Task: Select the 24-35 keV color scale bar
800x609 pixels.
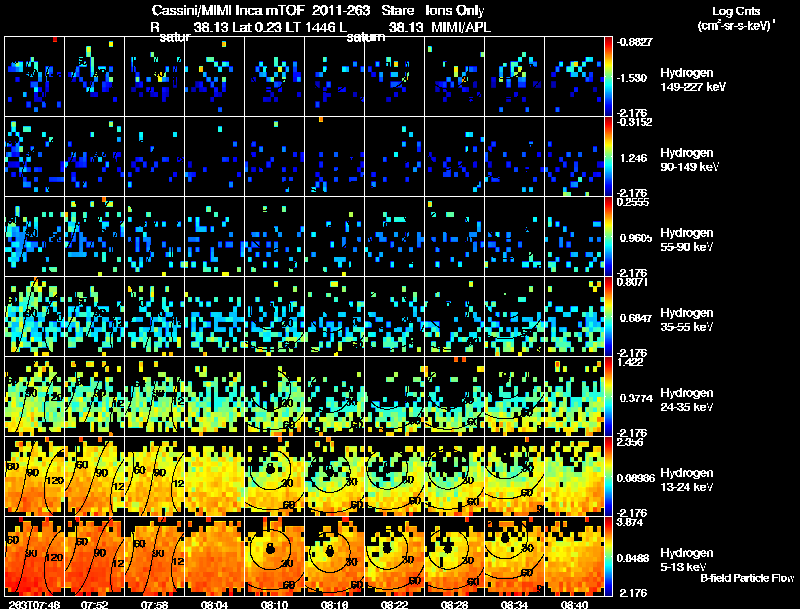Action: pyautogui.click(x=610, y=396)
